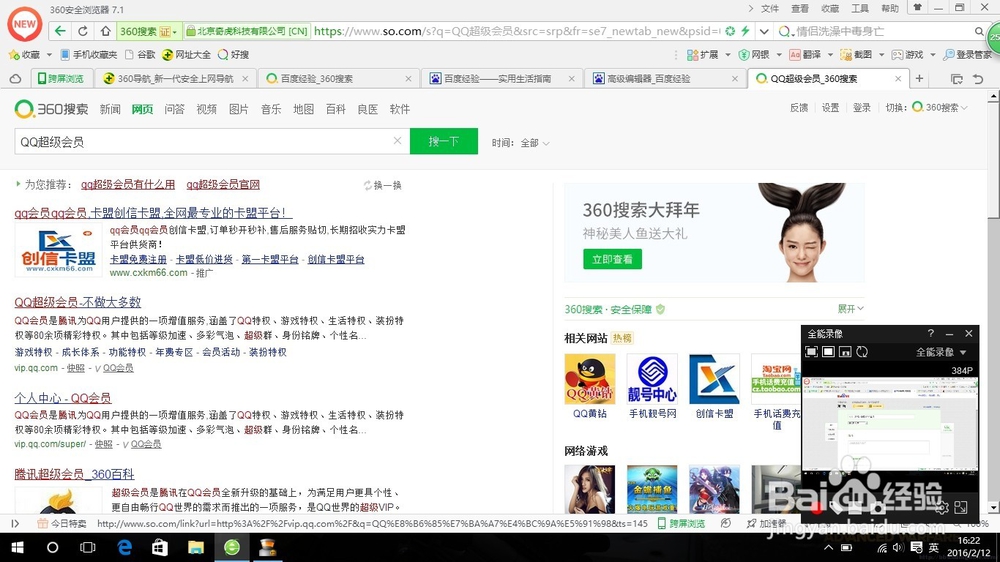Select the 新闻 search category

click(x=110, y=110)
